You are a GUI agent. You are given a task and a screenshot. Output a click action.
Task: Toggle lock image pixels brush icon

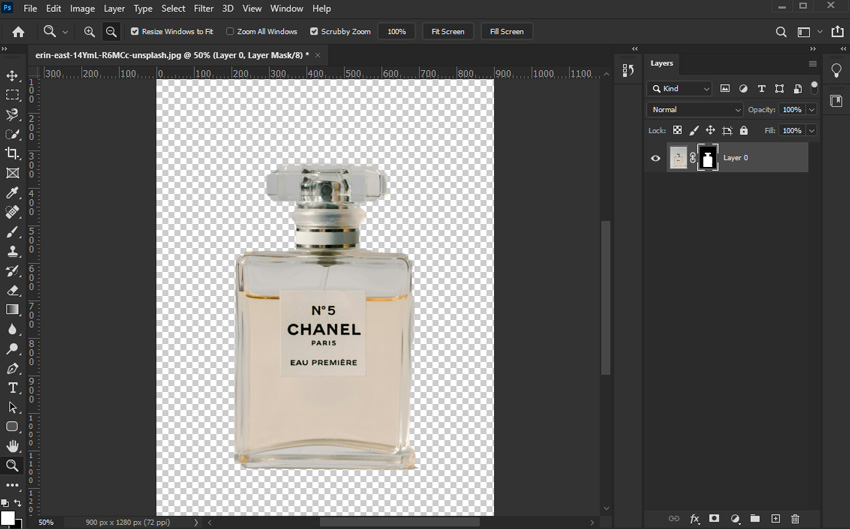pyautogui.click(x=694, y=130)
